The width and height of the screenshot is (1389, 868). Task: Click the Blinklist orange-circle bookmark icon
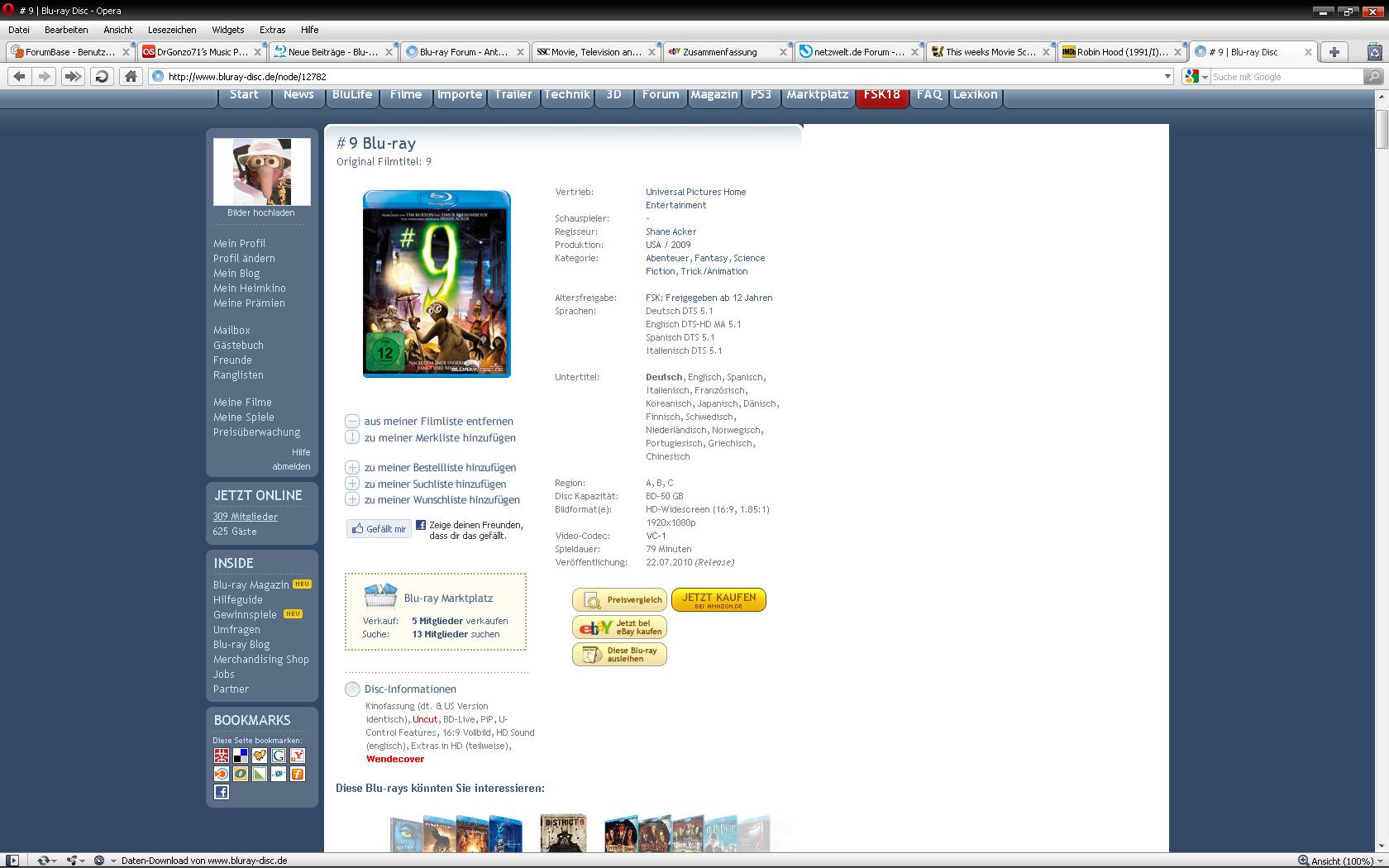click(x=222, y=774)
